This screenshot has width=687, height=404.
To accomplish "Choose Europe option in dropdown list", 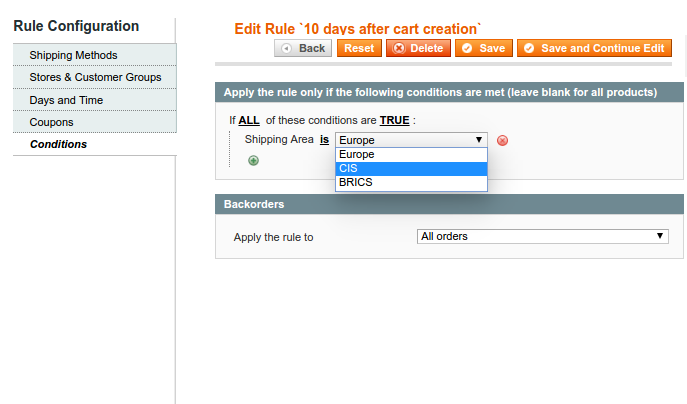I will pyautogui.click(x=411, y=155).
